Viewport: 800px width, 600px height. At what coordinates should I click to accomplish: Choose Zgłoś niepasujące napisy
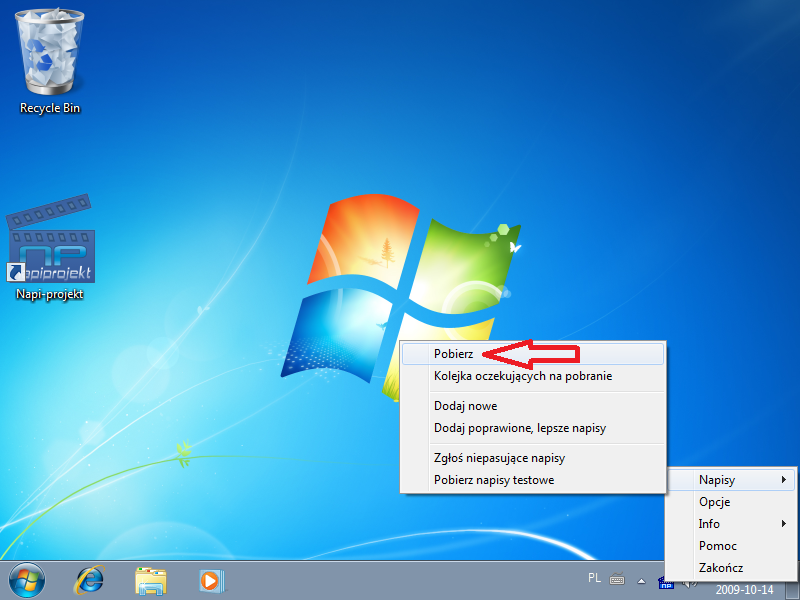[533, 458]
